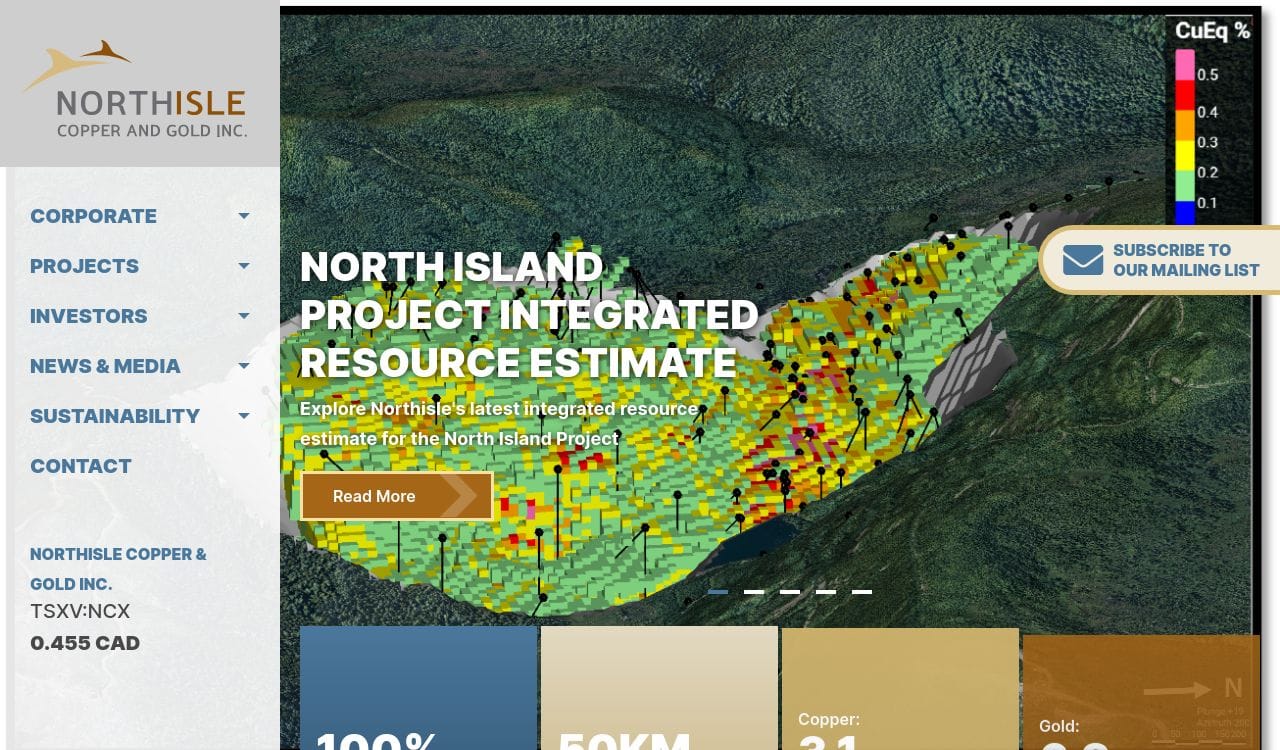Click the envelope mailing list icon

coord(1082,260)
